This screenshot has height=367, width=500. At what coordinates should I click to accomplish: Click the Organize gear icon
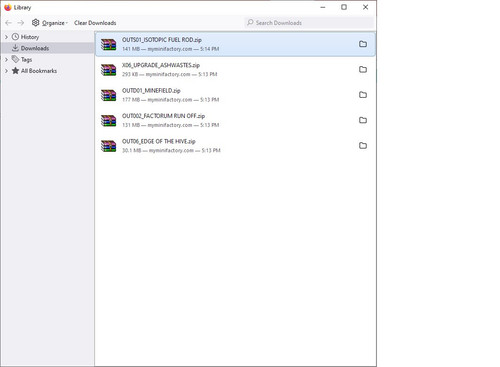(35, 23)
